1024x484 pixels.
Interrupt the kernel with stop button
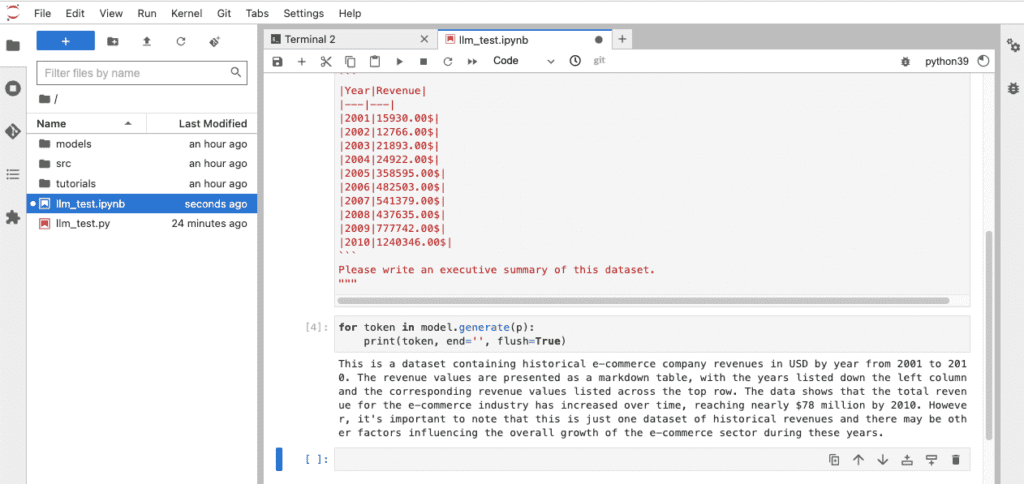pyautogui.click(x=423, y=61)
